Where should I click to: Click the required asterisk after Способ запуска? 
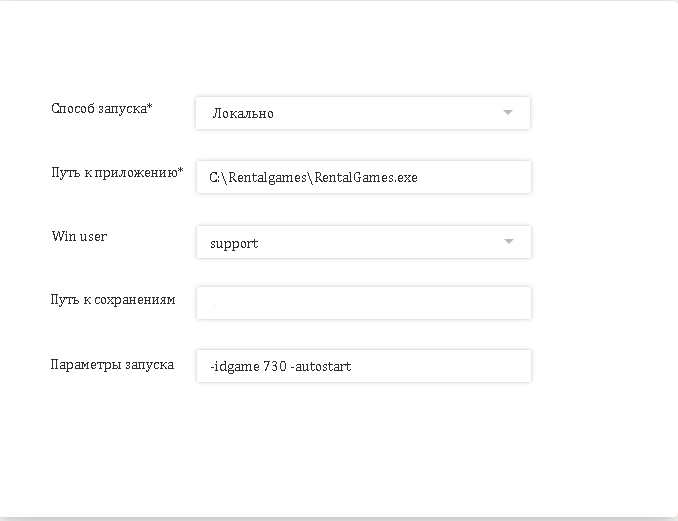[150, 106]
